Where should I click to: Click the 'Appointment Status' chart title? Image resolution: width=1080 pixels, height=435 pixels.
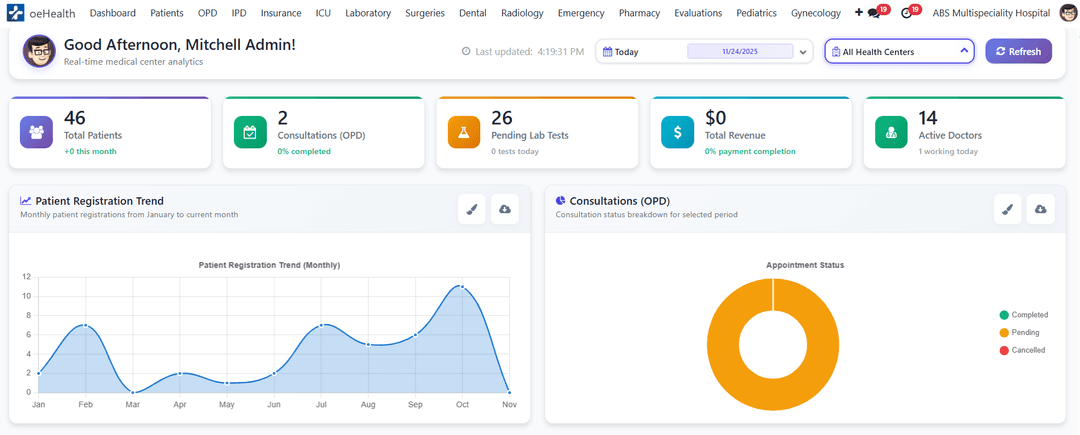(804, 265)
